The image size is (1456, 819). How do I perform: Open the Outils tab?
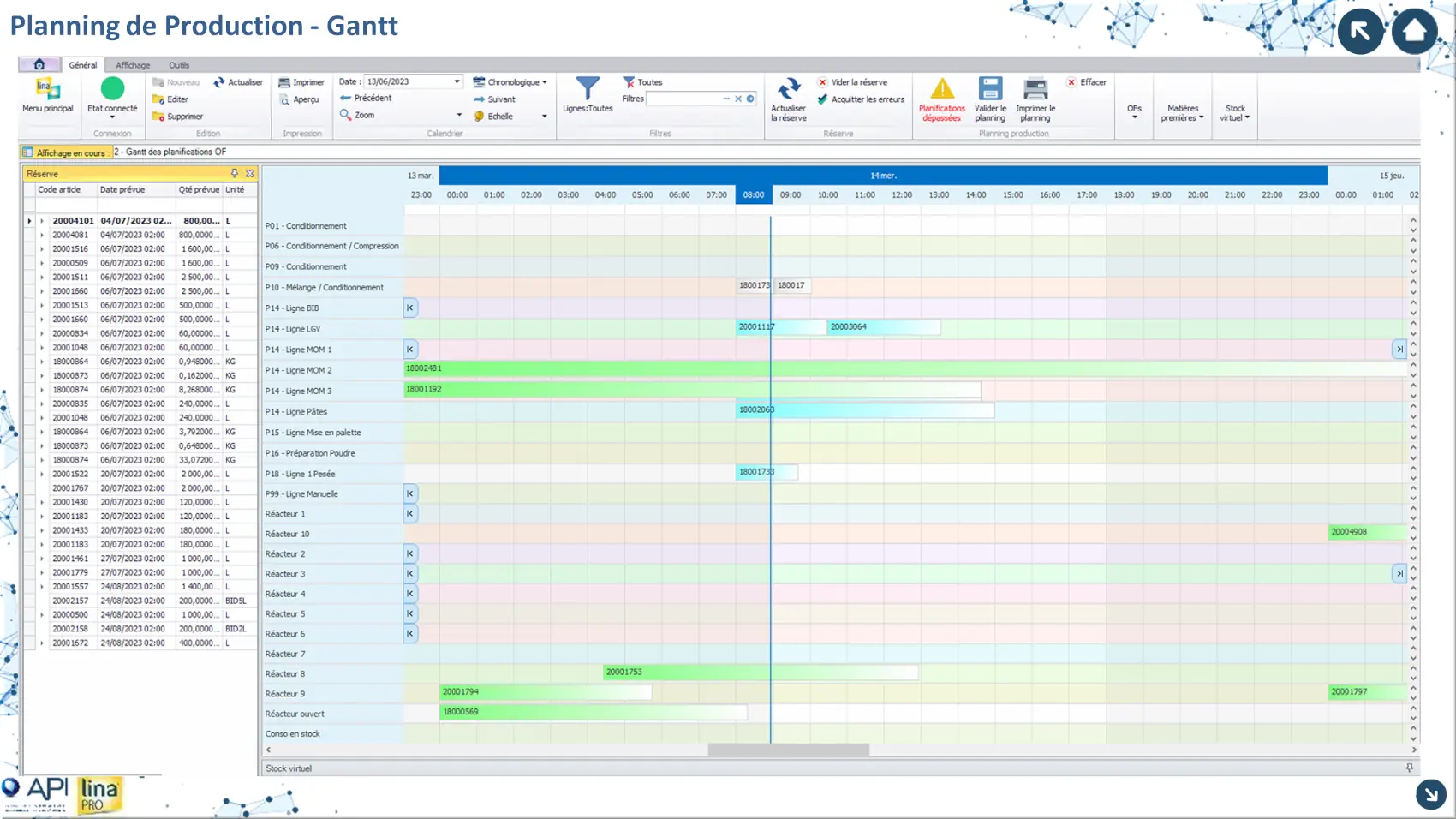click(179, 65)
